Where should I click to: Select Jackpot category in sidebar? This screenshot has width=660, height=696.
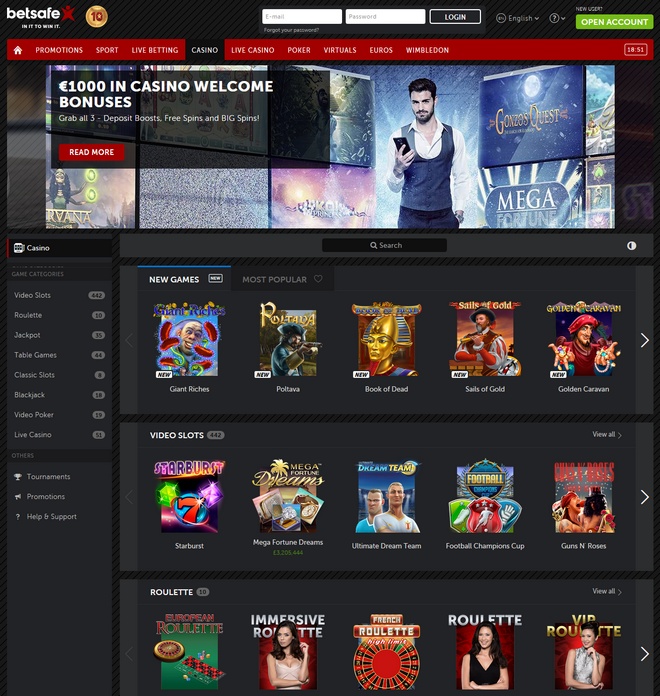point(59,335)
